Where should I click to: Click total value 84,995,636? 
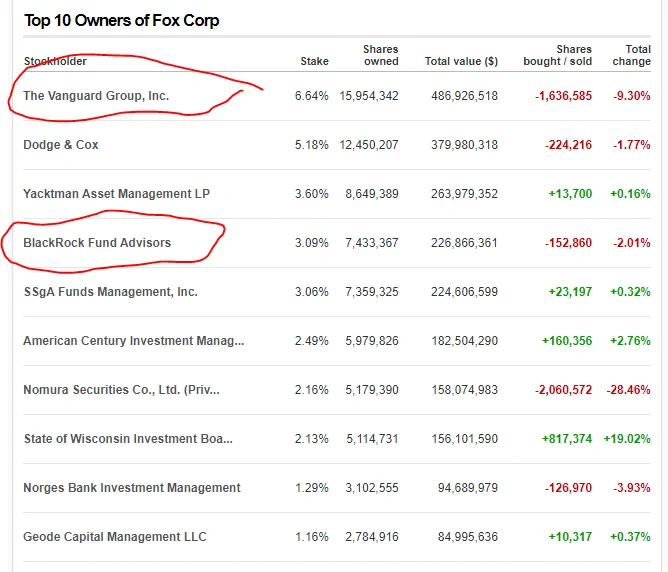[468, 537]
